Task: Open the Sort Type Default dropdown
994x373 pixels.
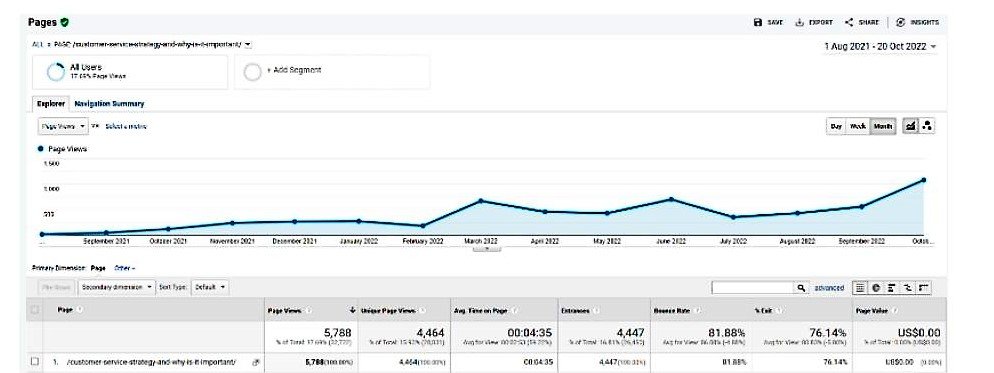Action: (x=210, y=287)
